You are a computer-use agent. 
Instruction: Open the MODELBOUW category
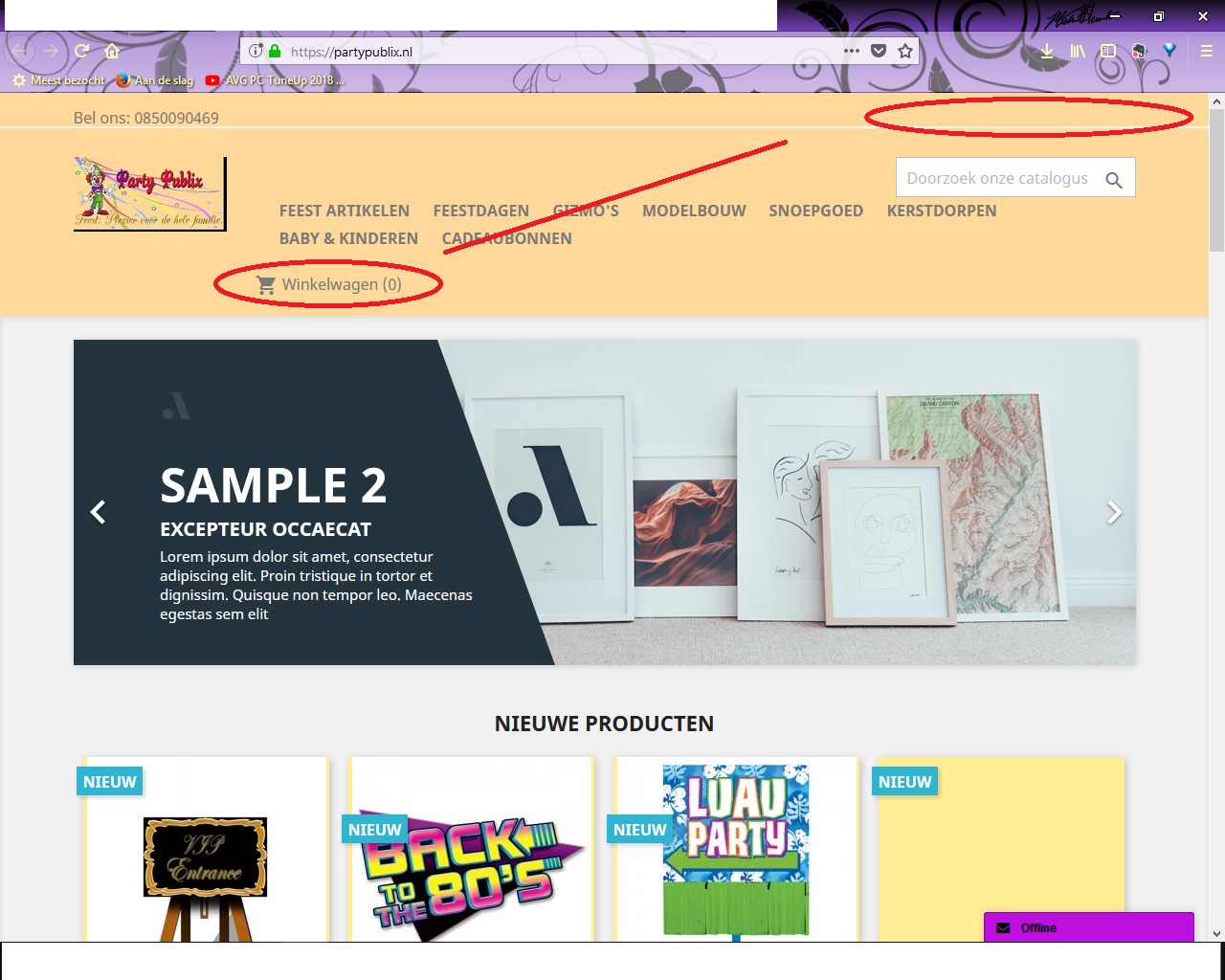tap(694, 211)
